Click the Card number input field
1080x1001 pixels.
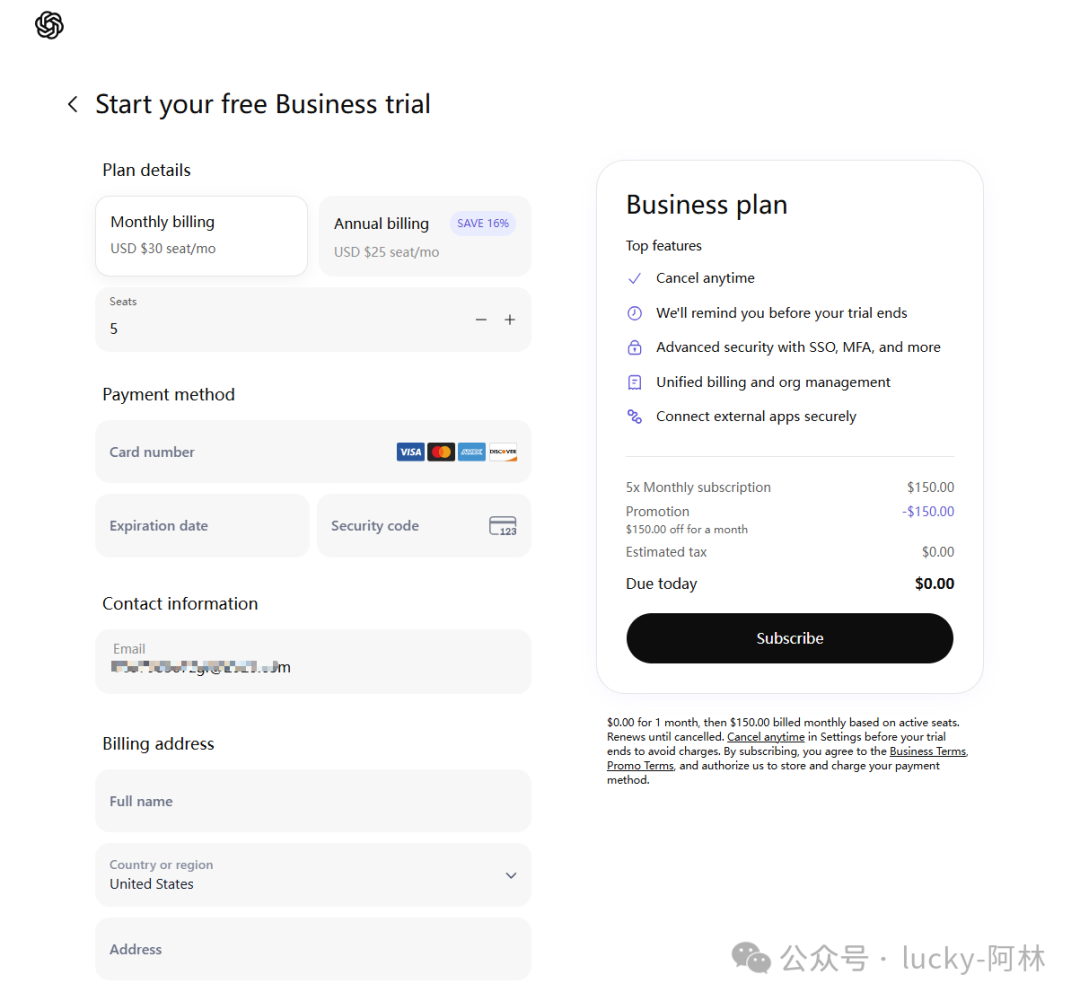click(x=250, y=451)
